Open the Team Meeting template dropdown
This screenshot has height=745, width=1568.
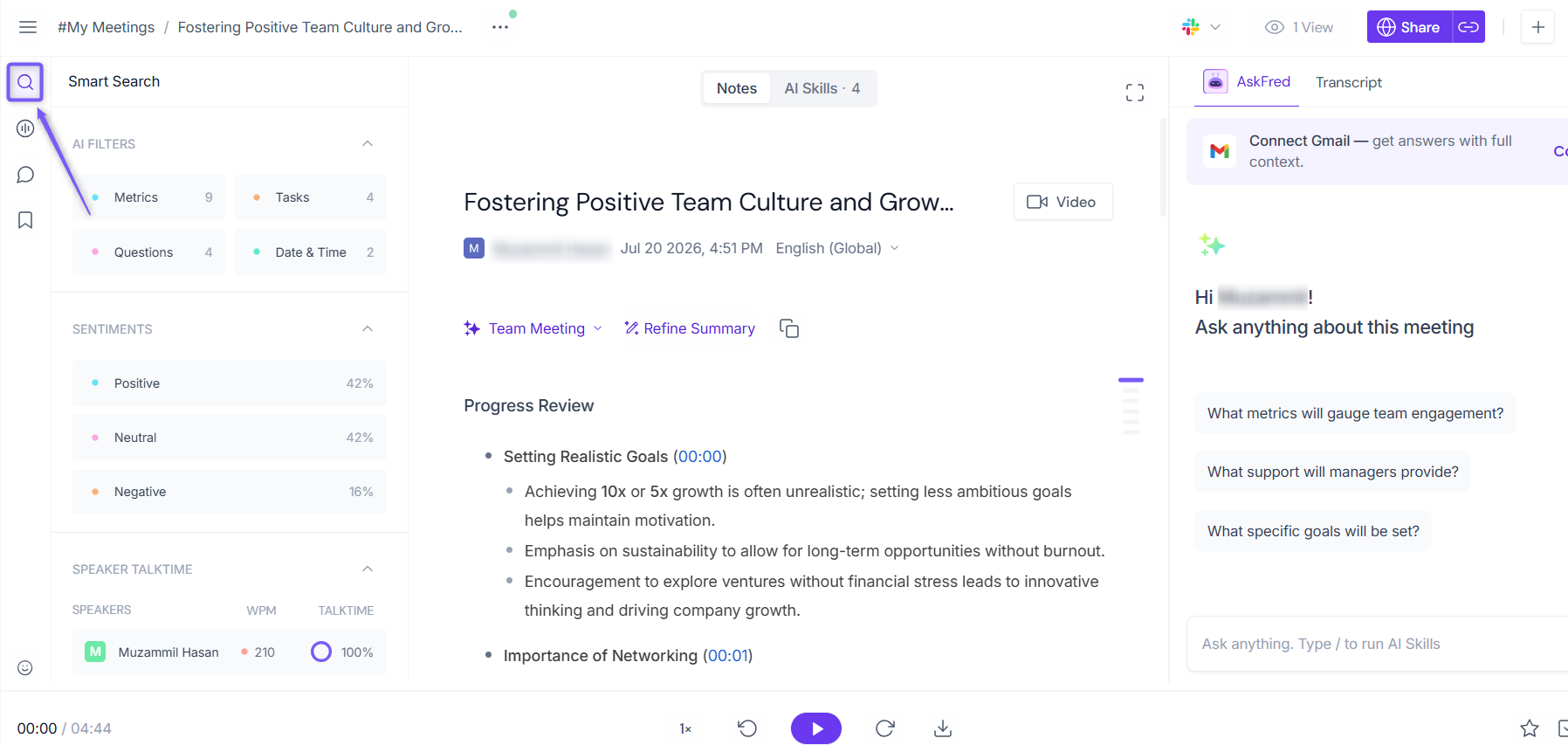click(x=533, y=328)
